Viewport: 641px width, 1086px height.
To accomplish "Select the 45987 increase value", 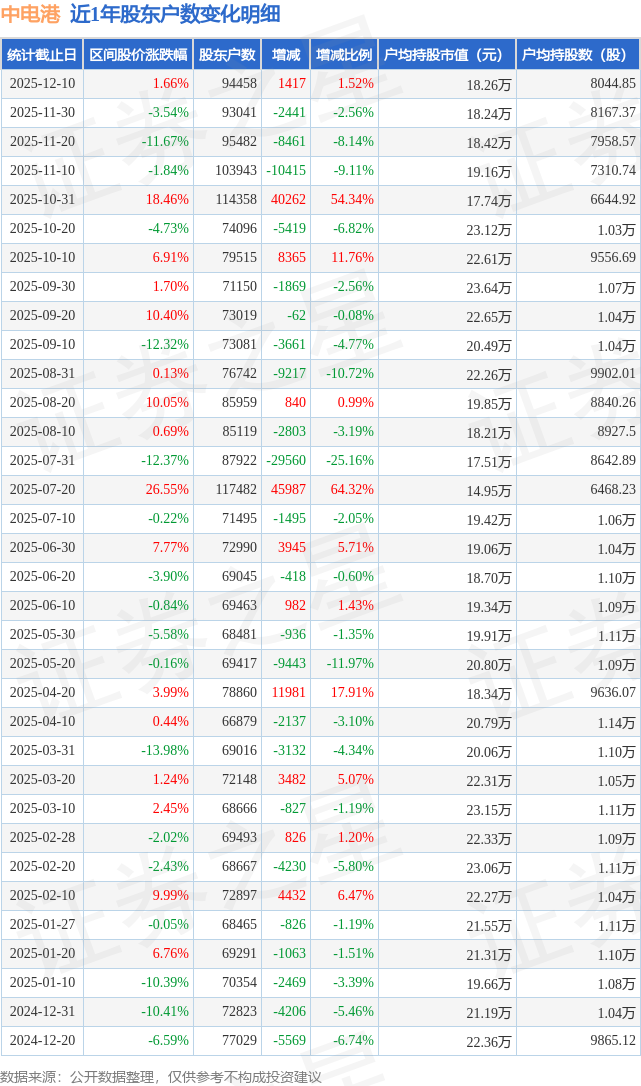I will click(289, 490).
